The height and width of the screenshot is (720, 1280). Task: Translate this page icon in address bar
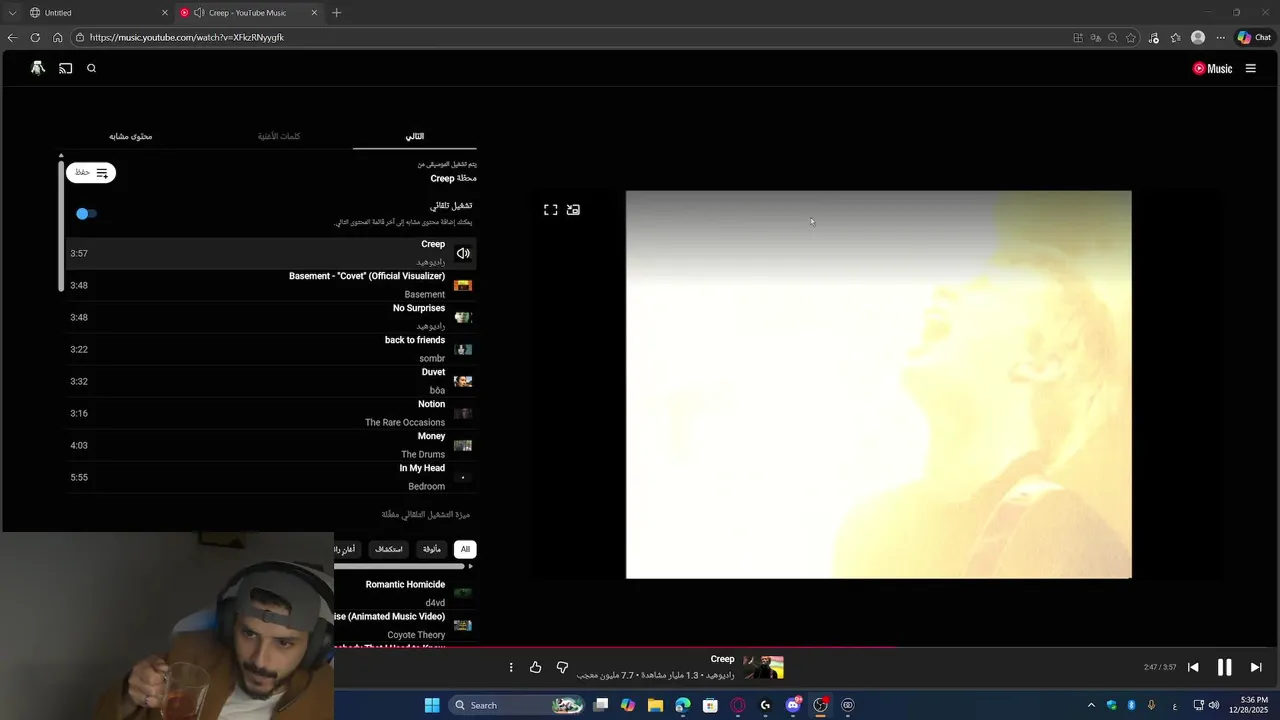pos(1095,37)
